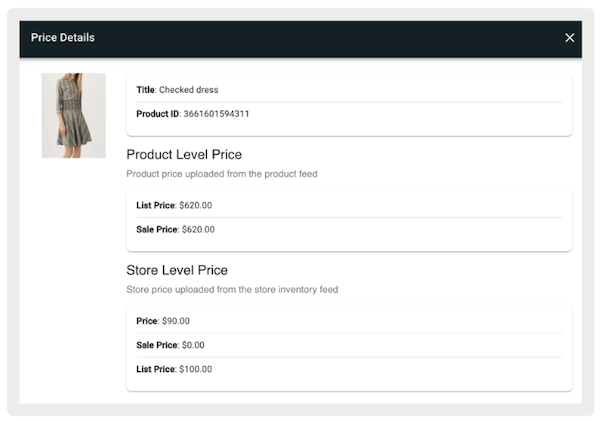Select the product-level Sale Price $620.00
The width and height of the screenshot is (600, 421).
pos(175,229)
